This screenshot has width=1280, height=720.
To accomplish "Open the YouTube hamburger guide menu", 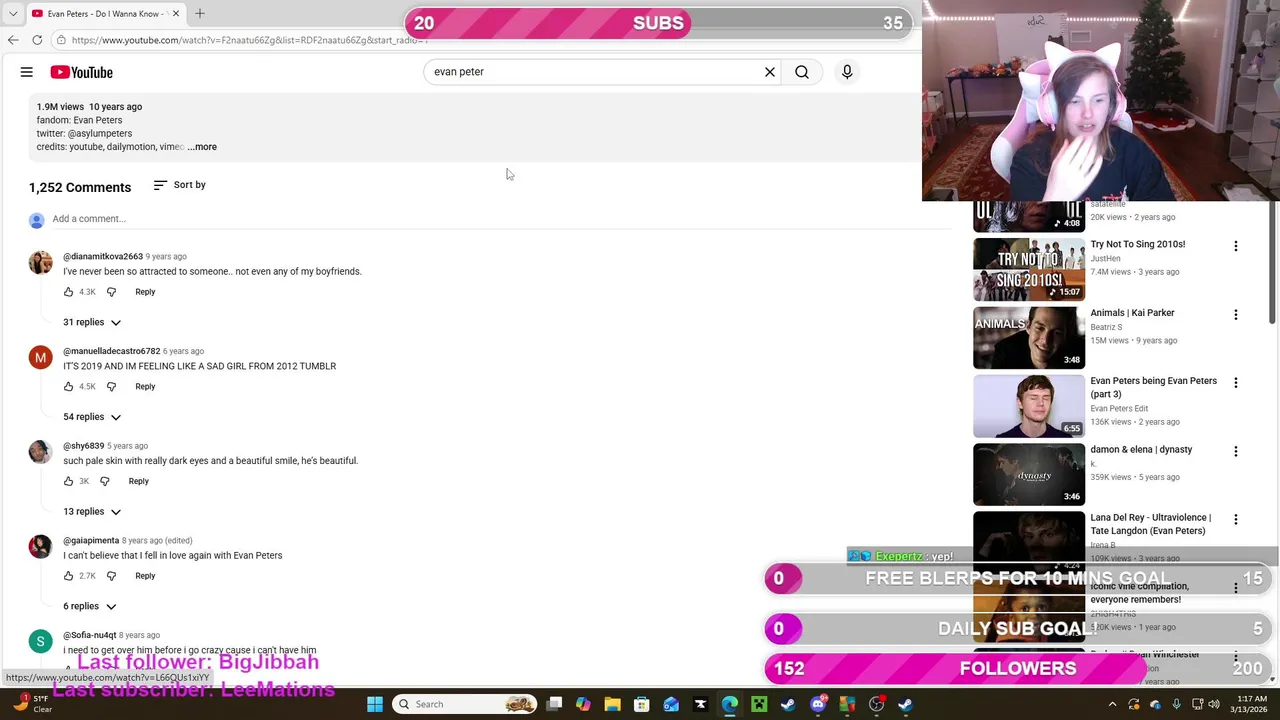I will point(27,72).
